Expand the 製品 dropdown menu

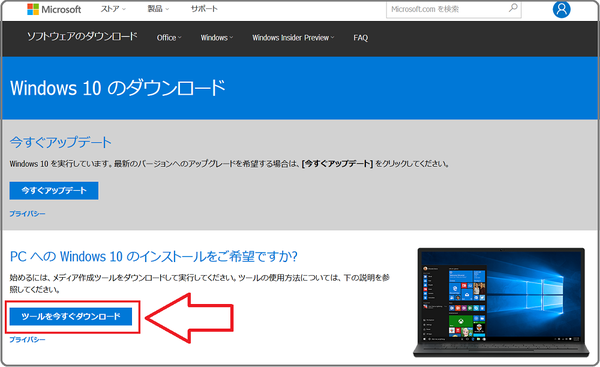pos(158,9)
